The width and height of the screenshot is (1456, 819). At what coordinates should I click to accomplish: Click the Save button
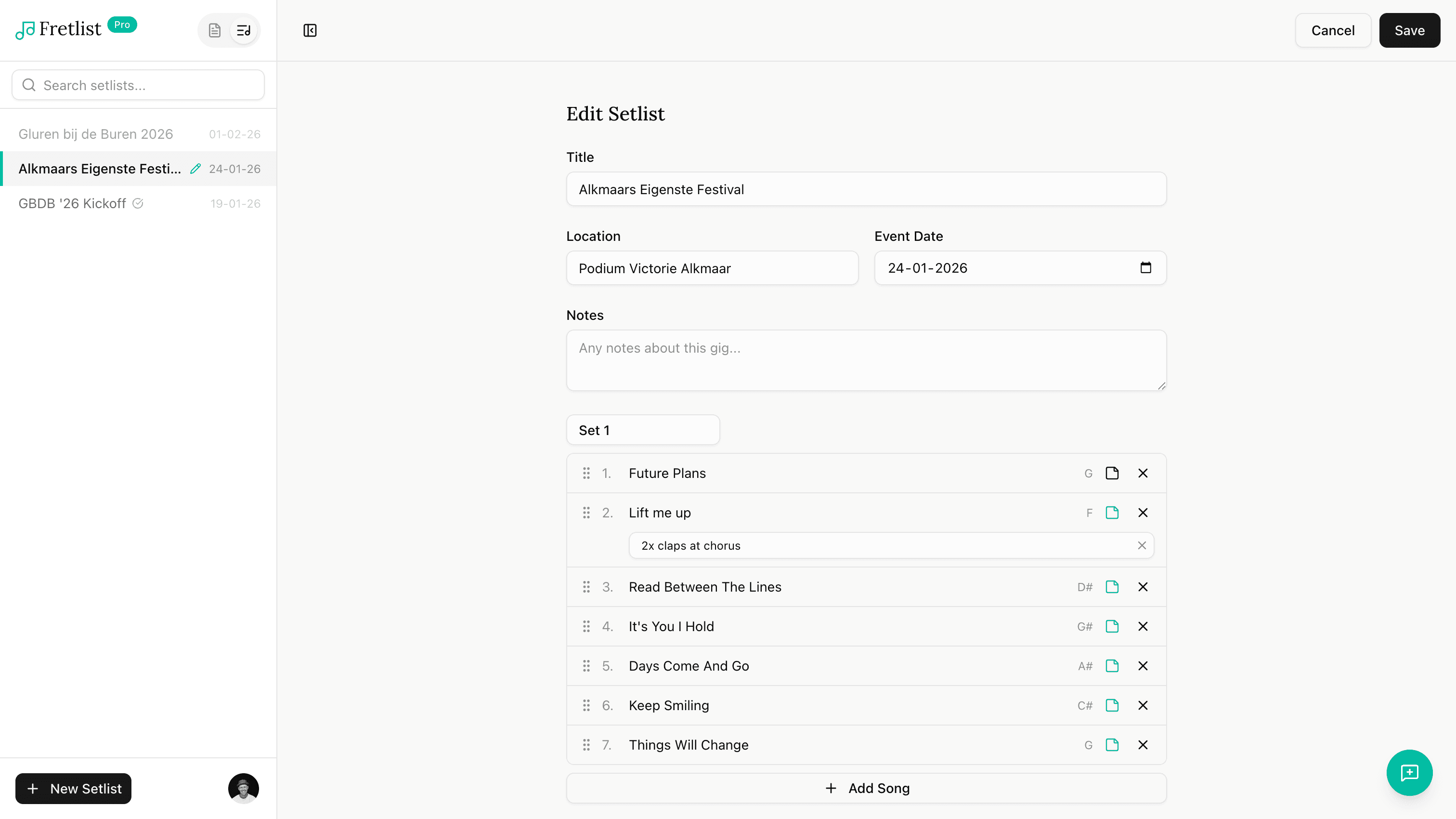pyautogui.click(x=1409, y=30)
